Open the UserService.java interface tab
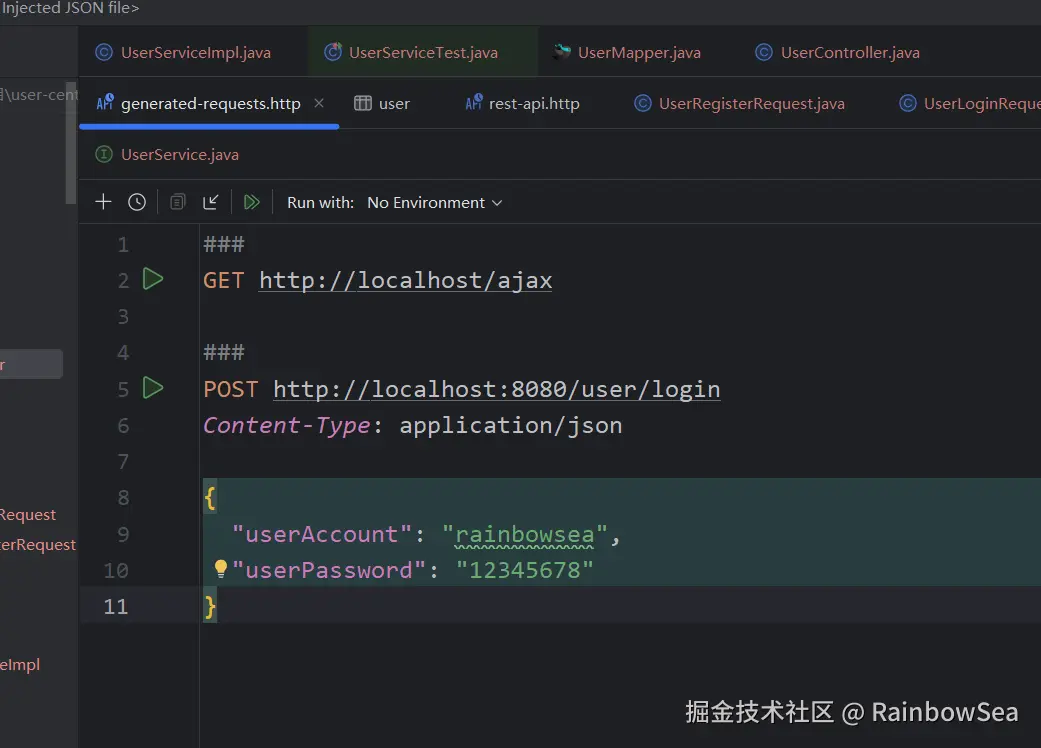 click(167, 155)
